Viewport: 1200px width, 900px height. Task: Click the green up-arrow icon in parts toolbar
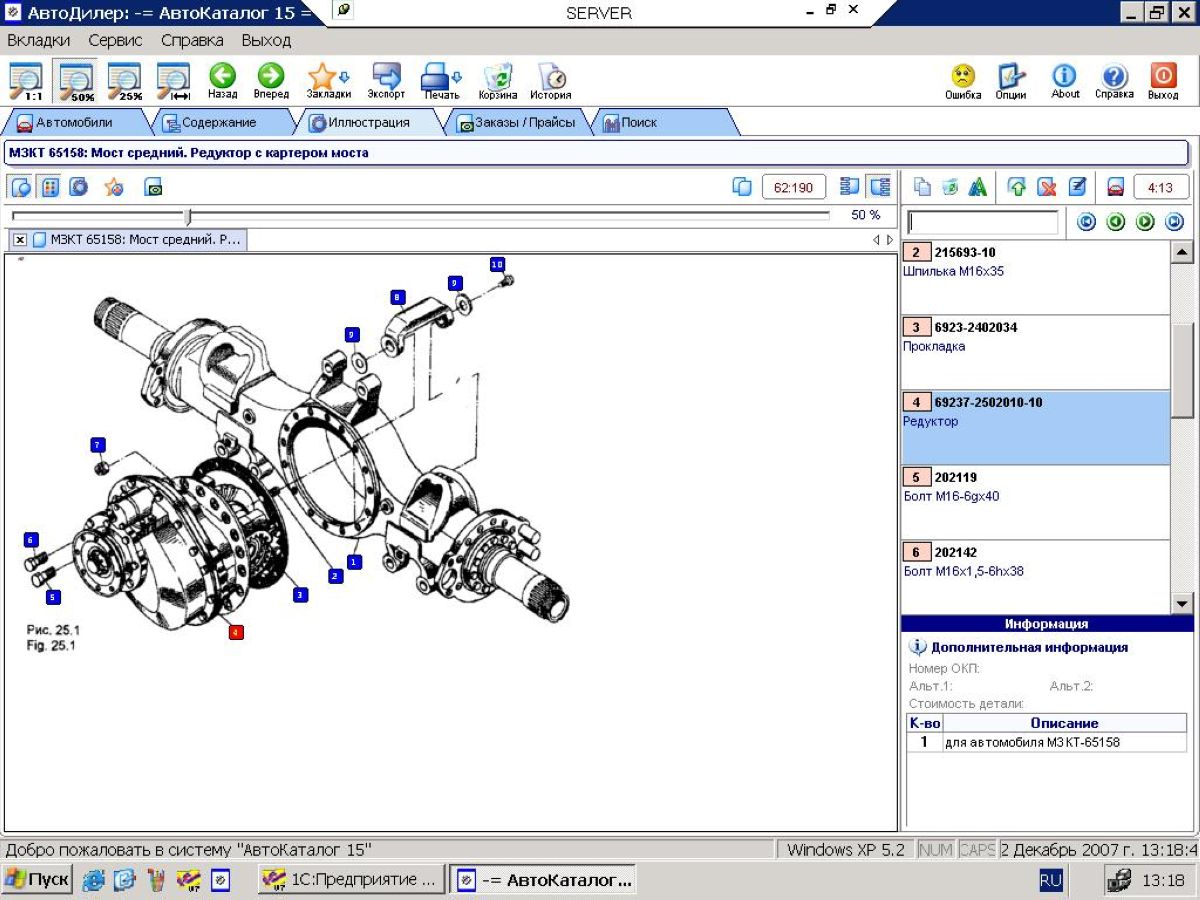pos(1017,187)
